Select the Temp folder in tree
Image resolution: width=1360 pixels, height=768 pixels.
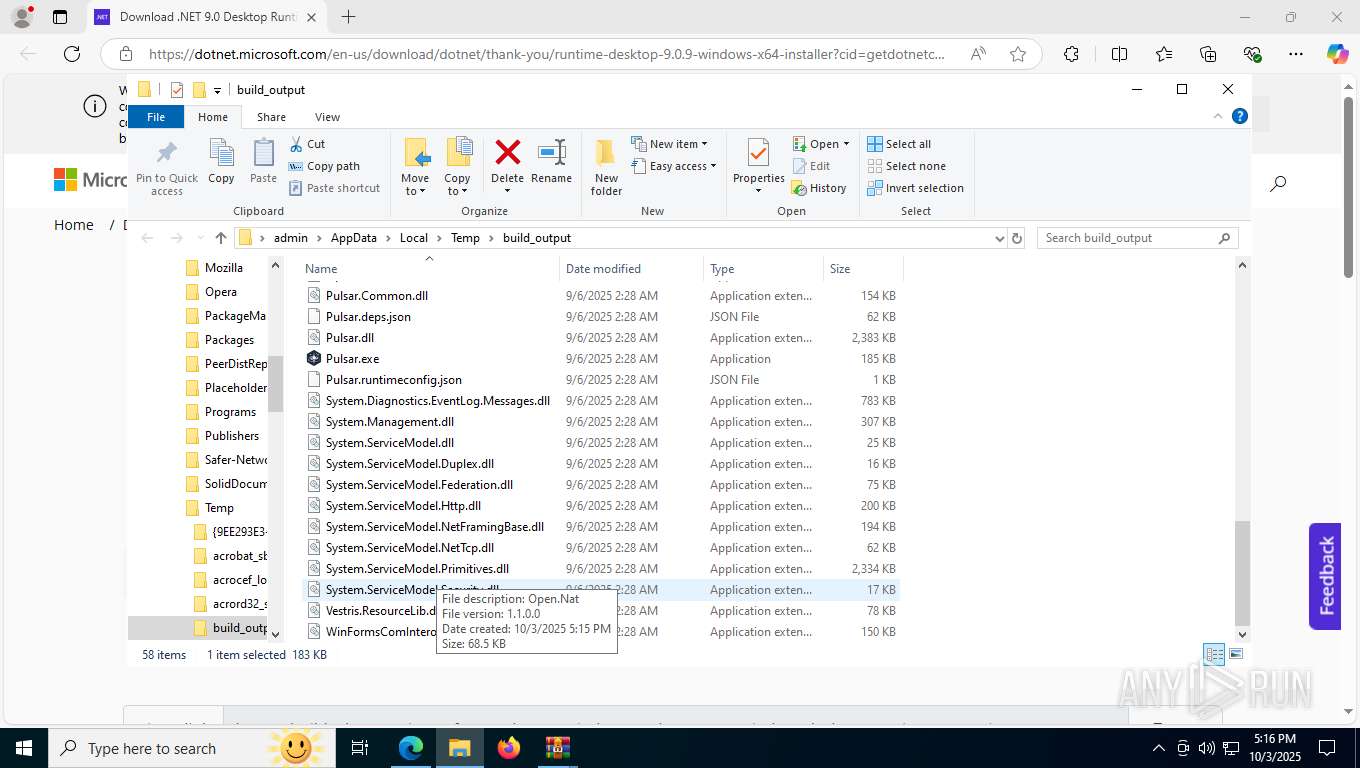(x=219, y=508)
